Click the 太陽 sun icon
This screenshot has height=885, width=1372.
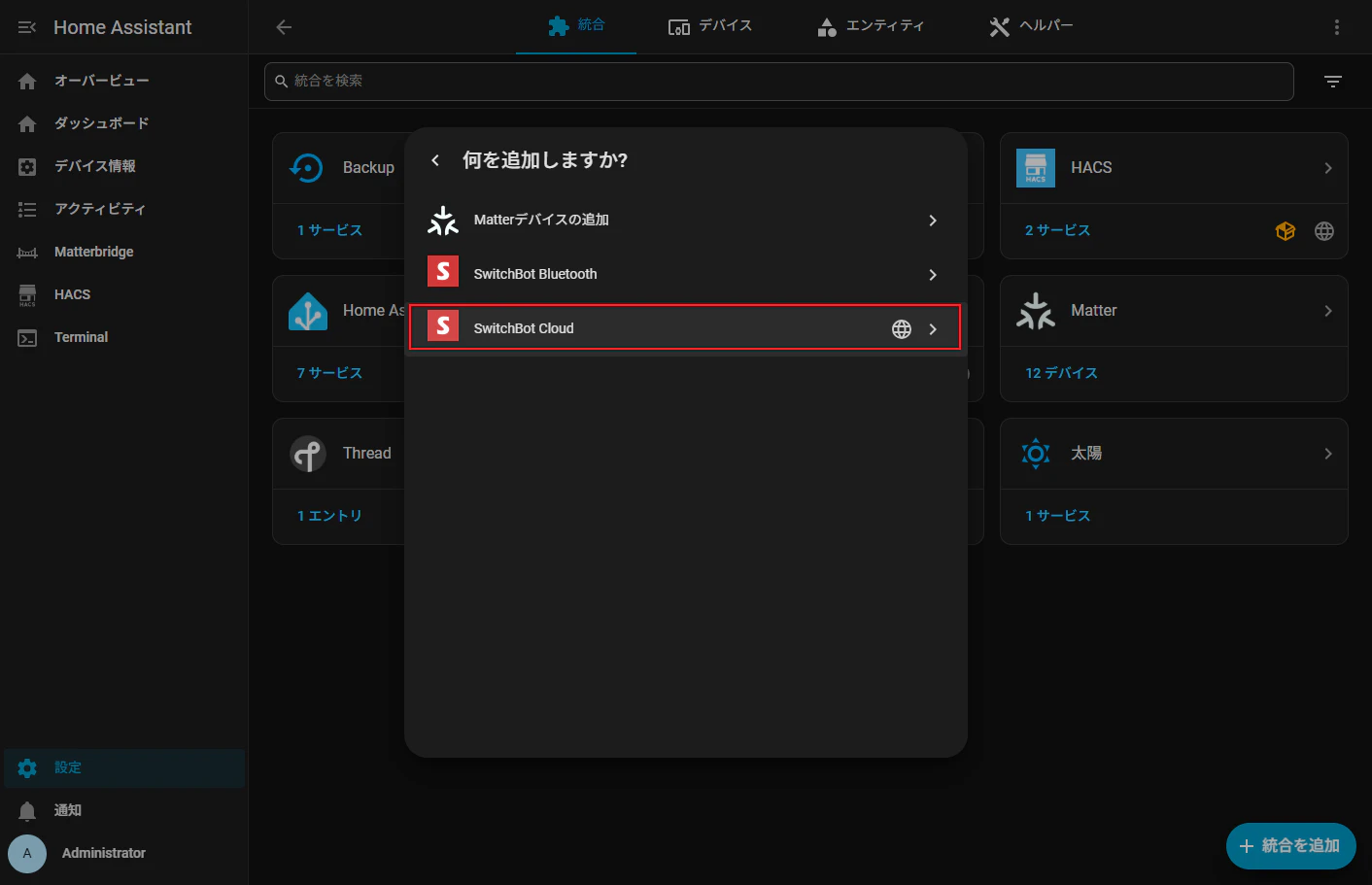pyautogui.click(x=1036, y=454)
